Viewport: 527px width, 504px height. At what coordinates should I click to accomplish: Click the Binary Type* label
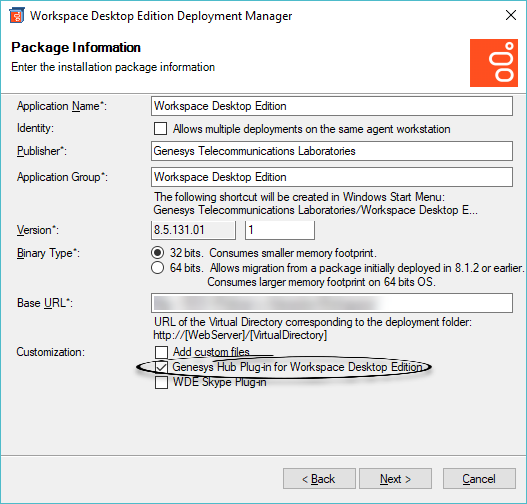pyautogui.click(x=48, y=253)
